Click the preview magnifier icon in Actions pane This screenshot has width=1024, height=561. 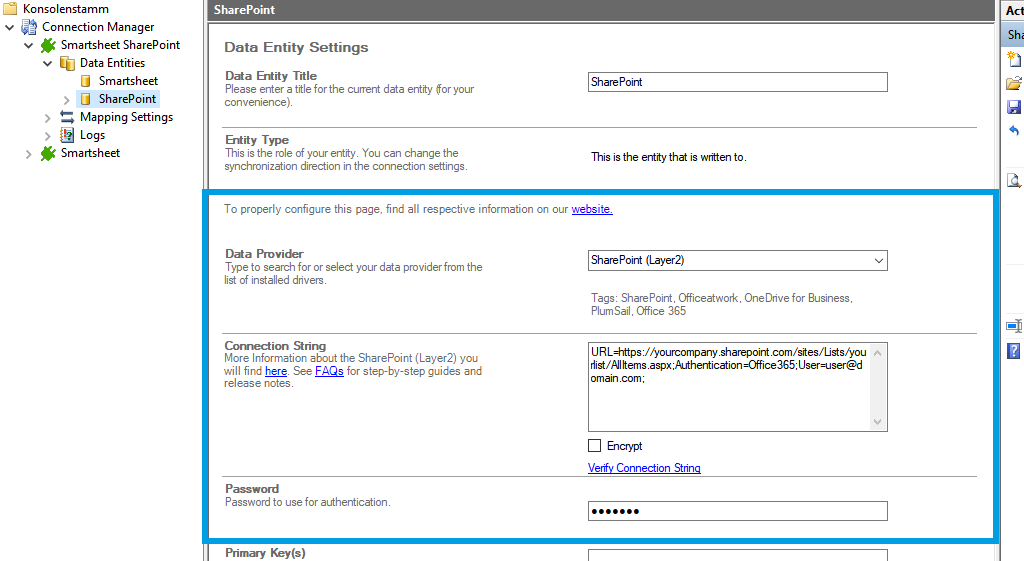(1014, 181)
